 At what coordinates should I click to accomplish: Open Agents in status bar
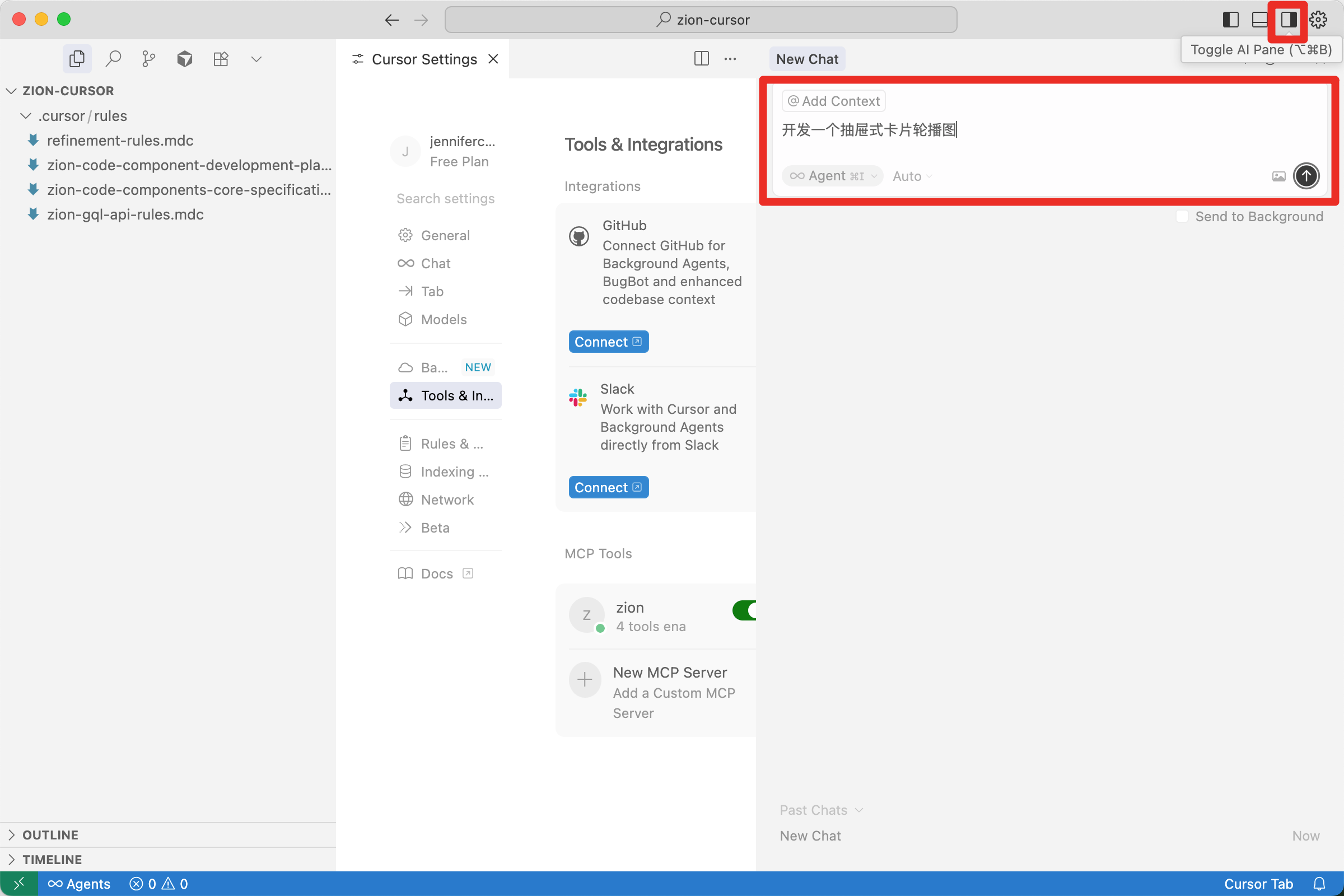pos(79,884)
